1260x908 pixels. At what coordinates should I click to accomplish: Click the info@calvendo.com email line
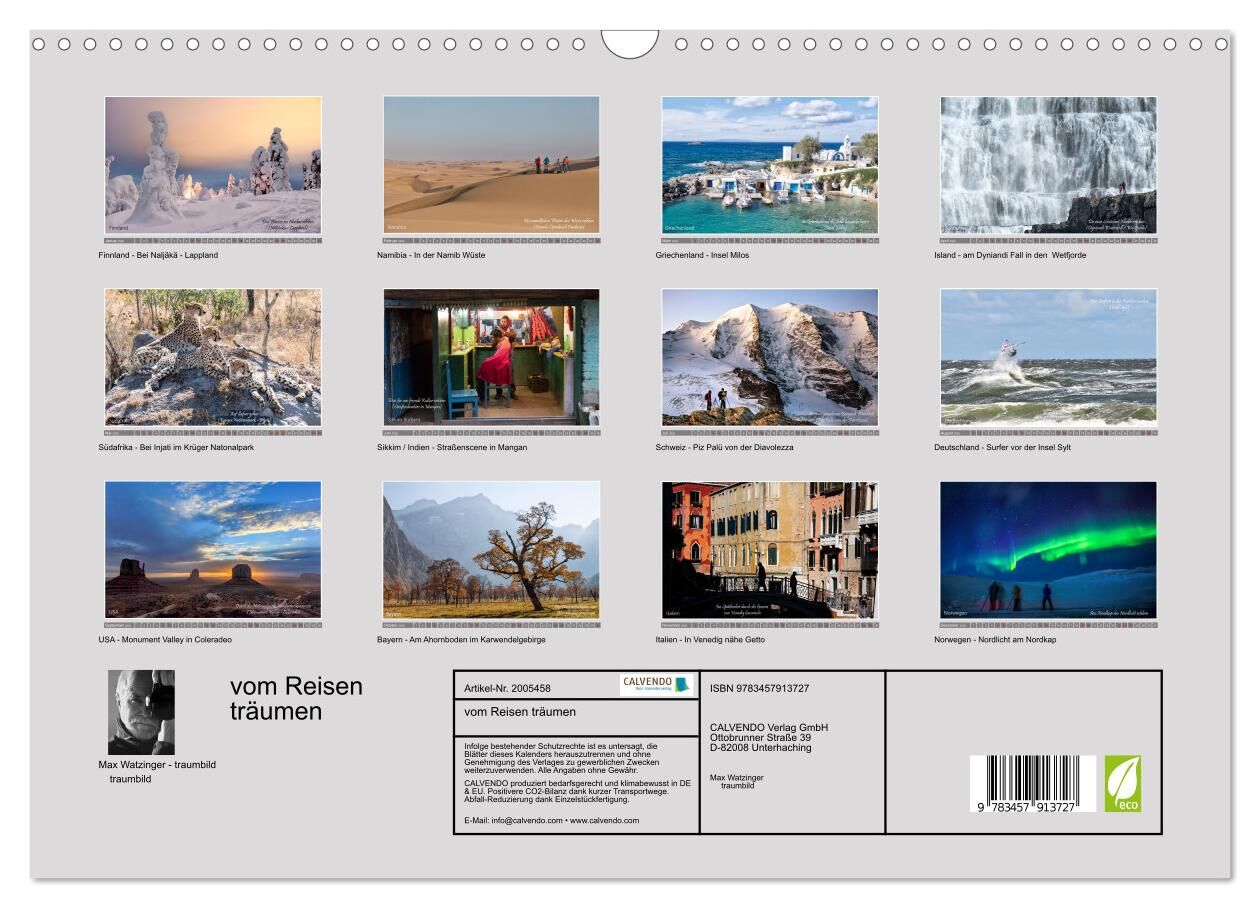coord(551,820)
